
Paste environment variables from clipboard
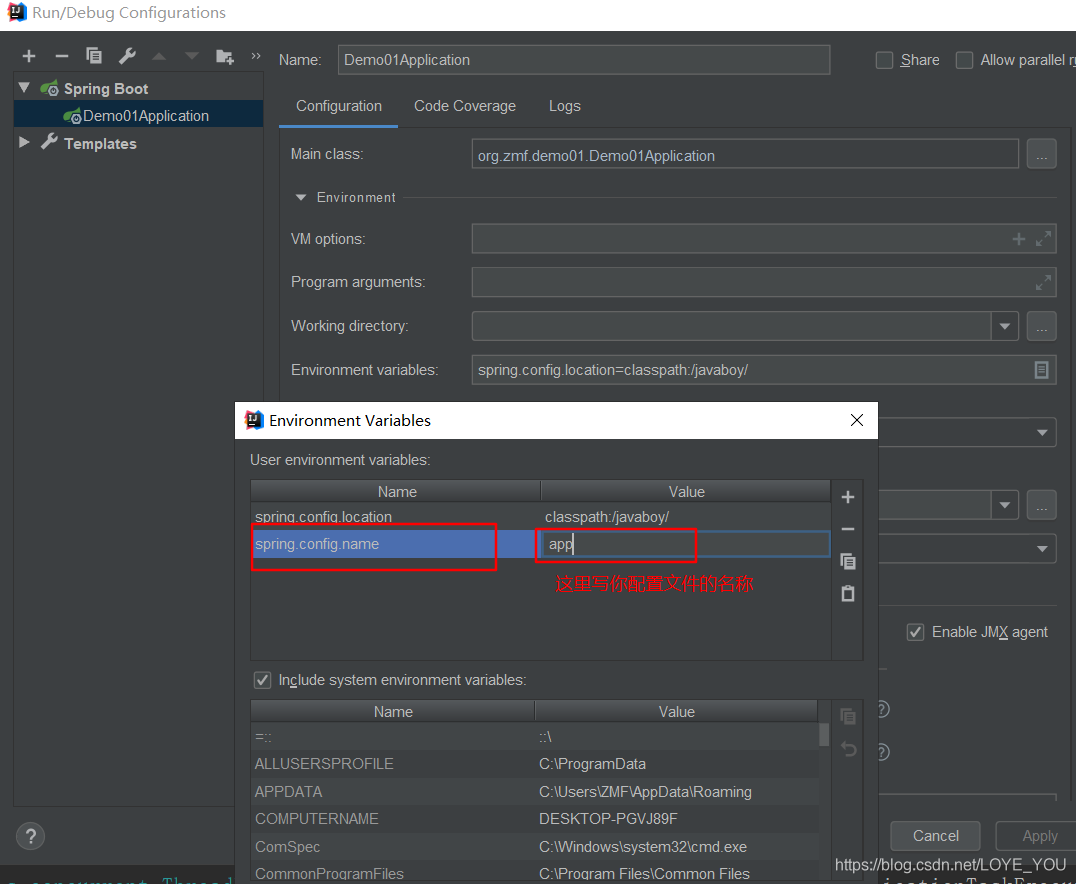847,594
